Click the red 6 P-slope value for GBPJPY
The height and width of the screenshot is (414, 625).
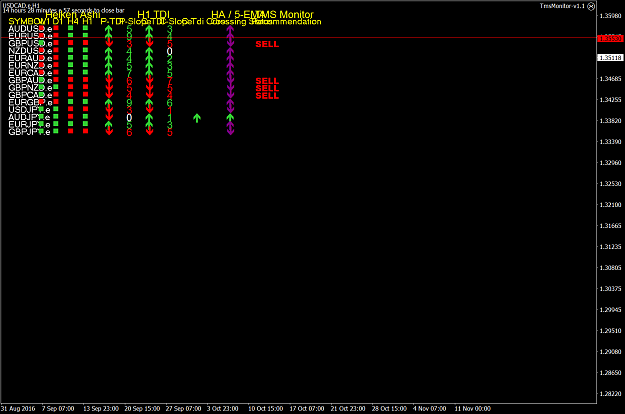click(129, 132)
